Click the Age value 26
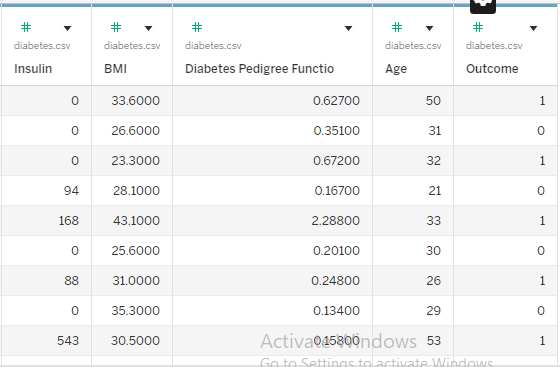This screenshot has width=560, height=367. tap(434, 281)
